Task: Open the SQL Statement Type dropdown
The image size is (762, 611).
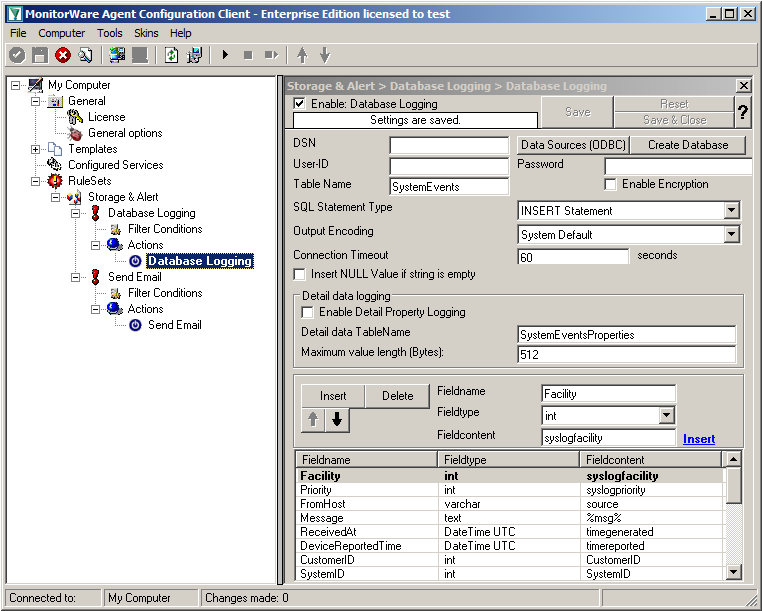Action: [x=731, y=211]
